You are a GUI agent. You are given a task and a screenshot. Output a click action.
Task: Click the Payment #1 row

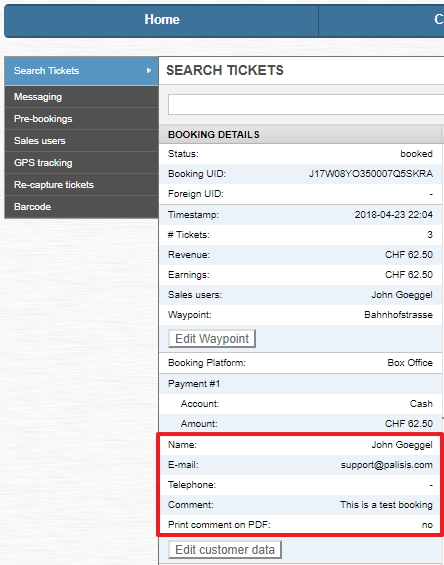301,384
